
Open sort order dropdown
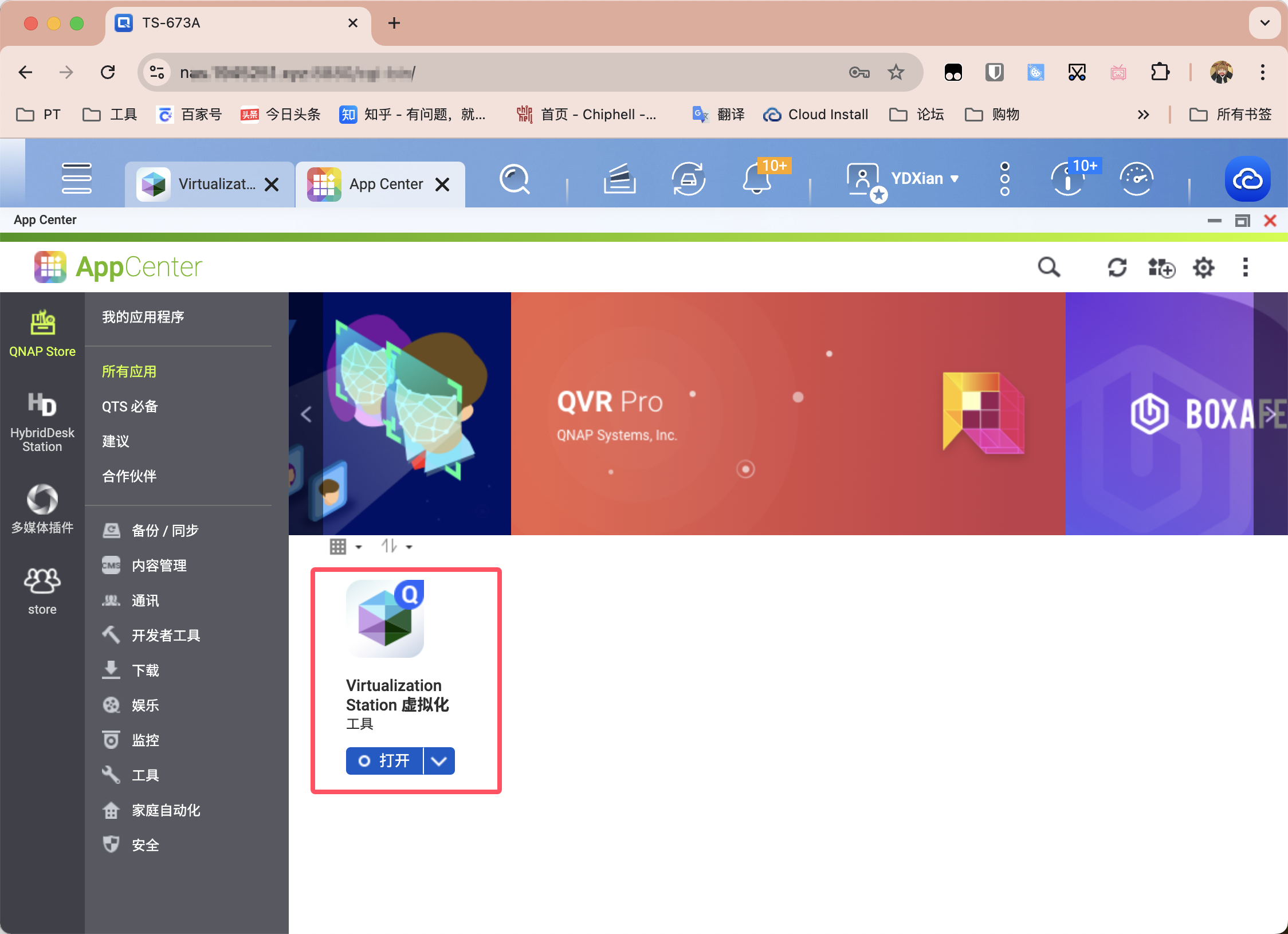[396, 547]
